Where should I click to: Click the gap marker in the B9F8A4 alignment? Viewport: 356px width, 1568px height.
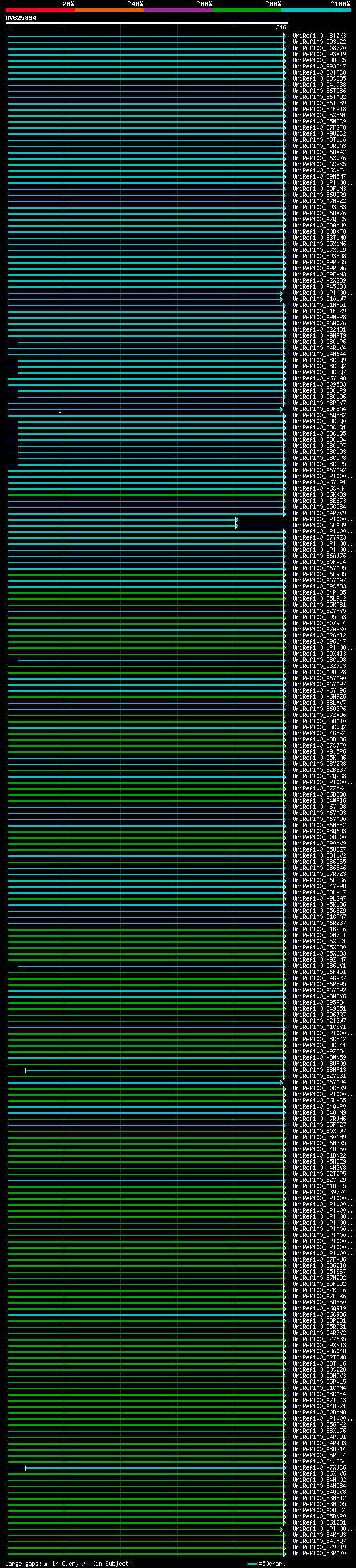click(60, 412)
